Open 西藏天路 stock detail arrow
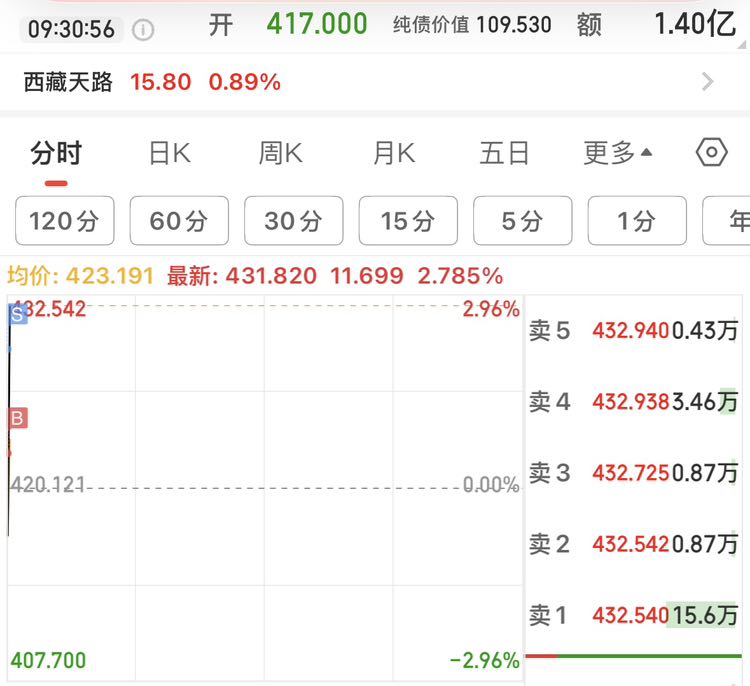Image resolution: width=750 pixels, height=686 pixels. pyautogui.click(x=707, y=82)
